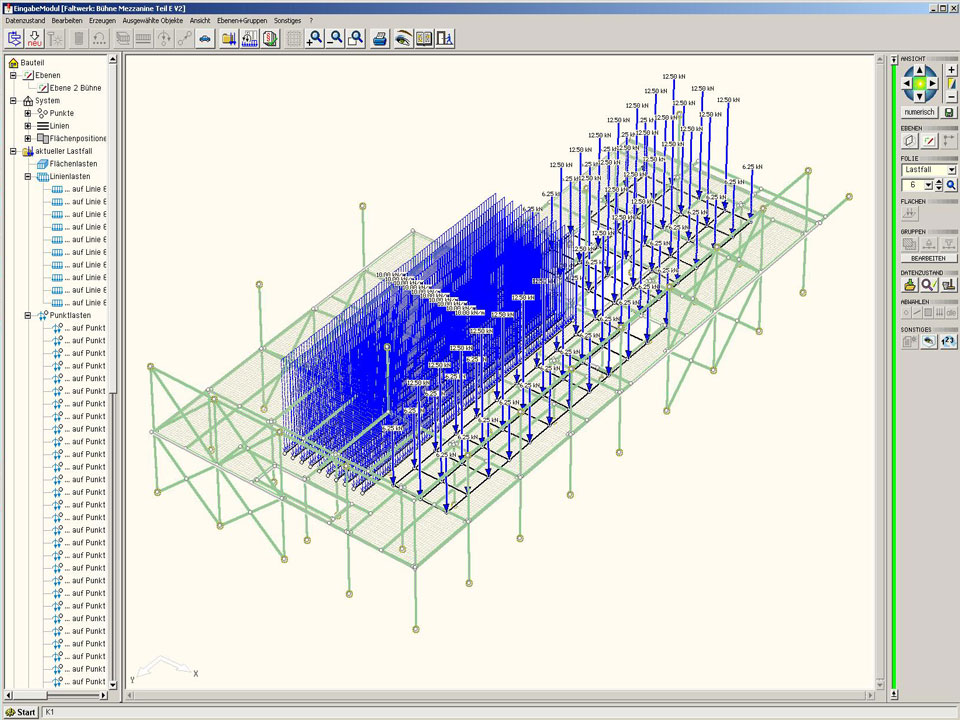The width and height of the screenshot is (960, 720).
Task: Click the save disk icon beside numerisch
Action: (949, 112)
